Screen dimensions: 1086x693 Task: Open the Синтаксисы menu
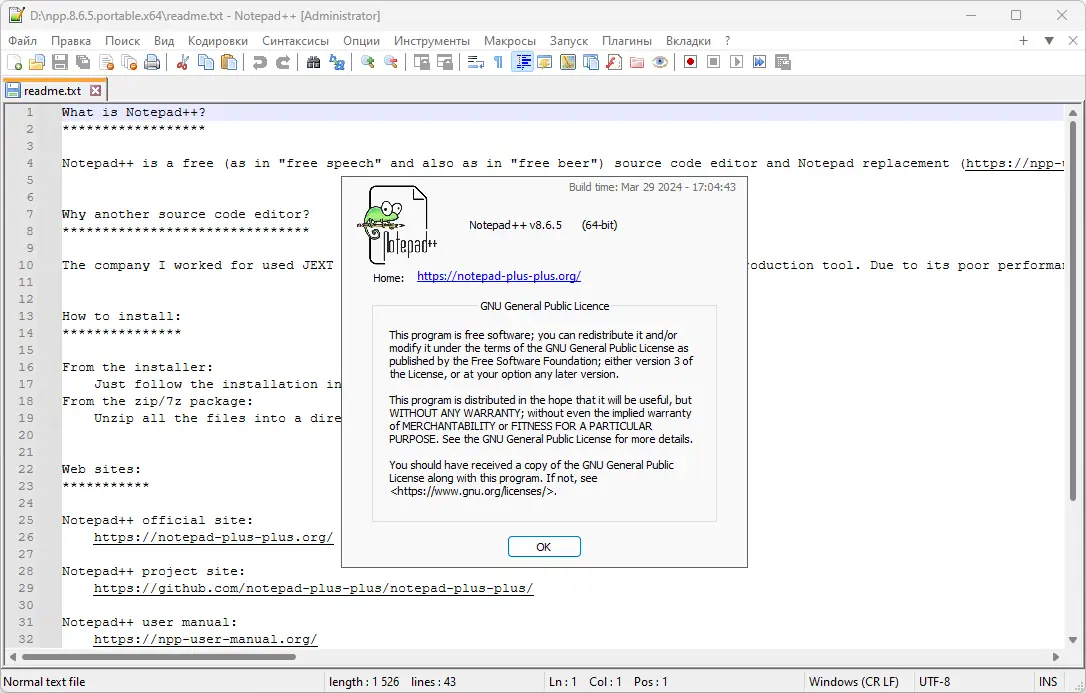pos(295,41)
